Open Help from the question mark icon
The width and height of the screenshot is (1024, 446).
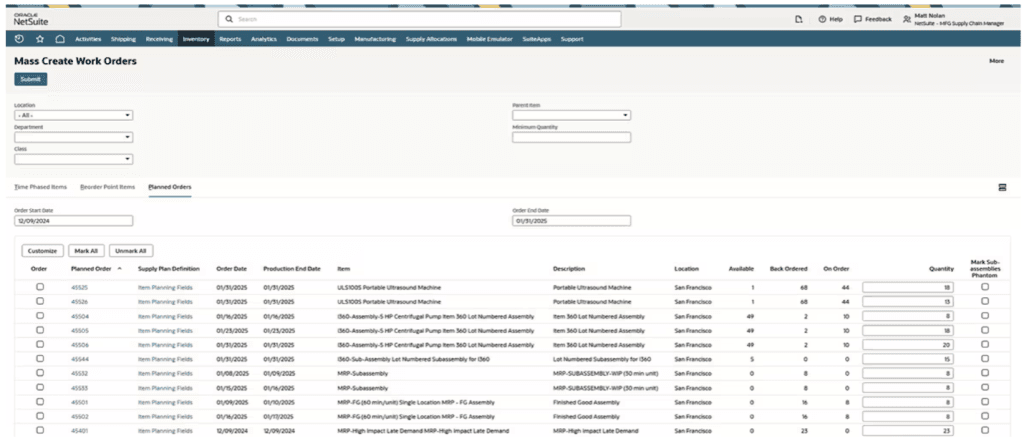point(822,19)
